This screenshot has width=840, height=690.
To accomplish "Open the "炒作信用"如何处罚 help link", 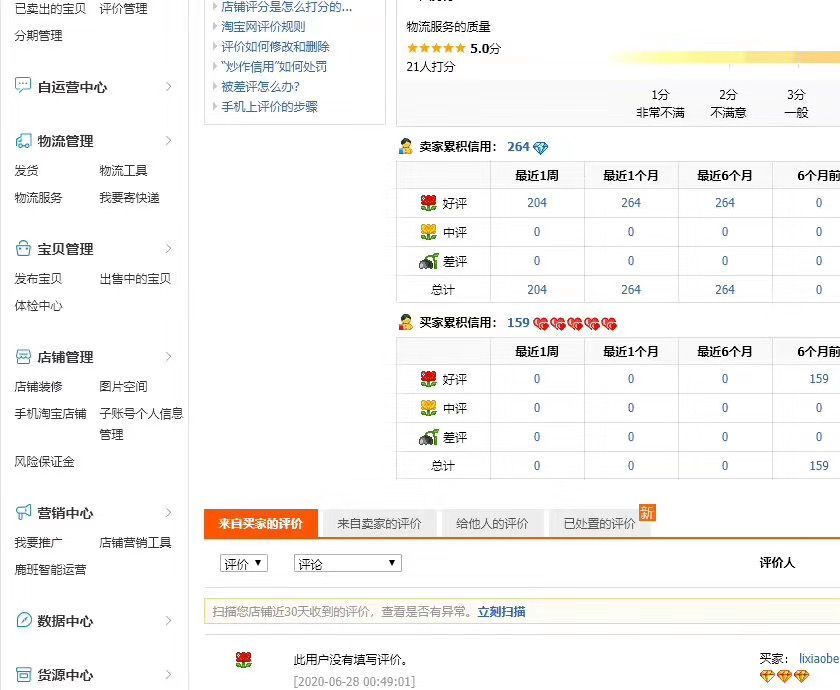I will click(274, 66).
